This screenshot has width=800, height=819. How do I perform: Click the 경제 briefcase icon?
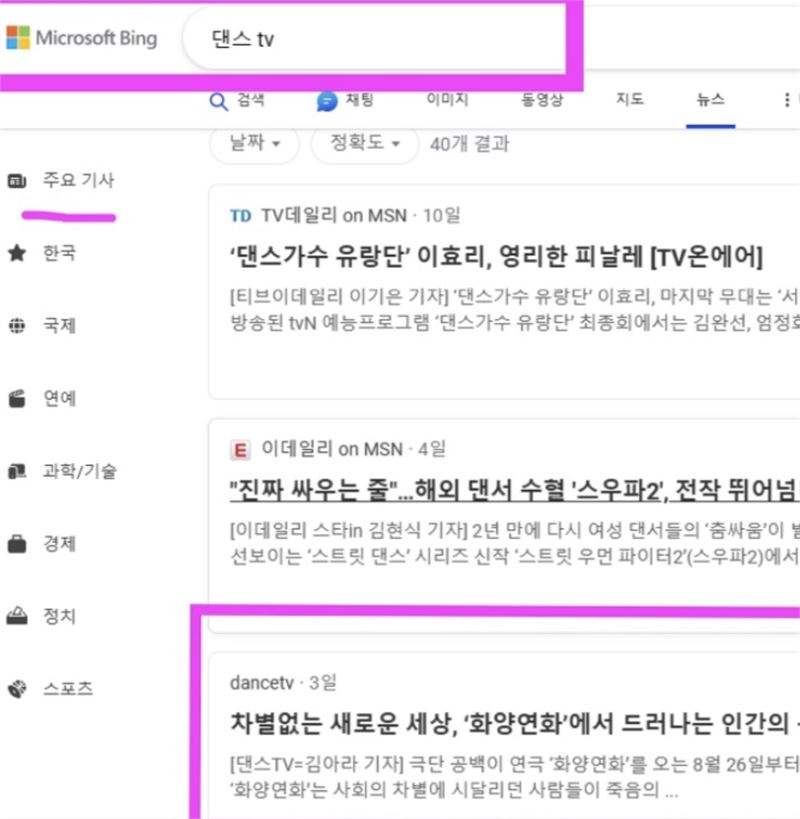pos(17,544)
